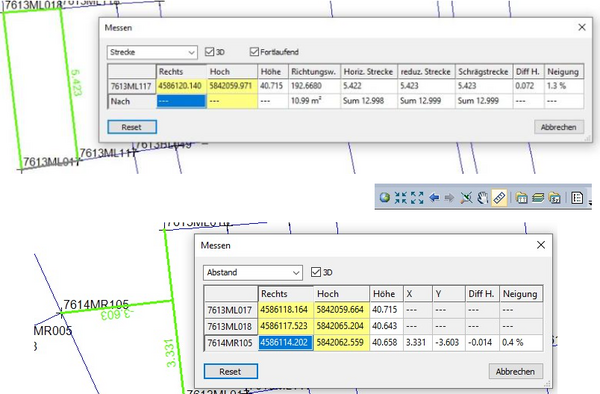Click Rechts value 4586120.140
600x394 pixels.
pyautogui.click(x=181, y=86)
